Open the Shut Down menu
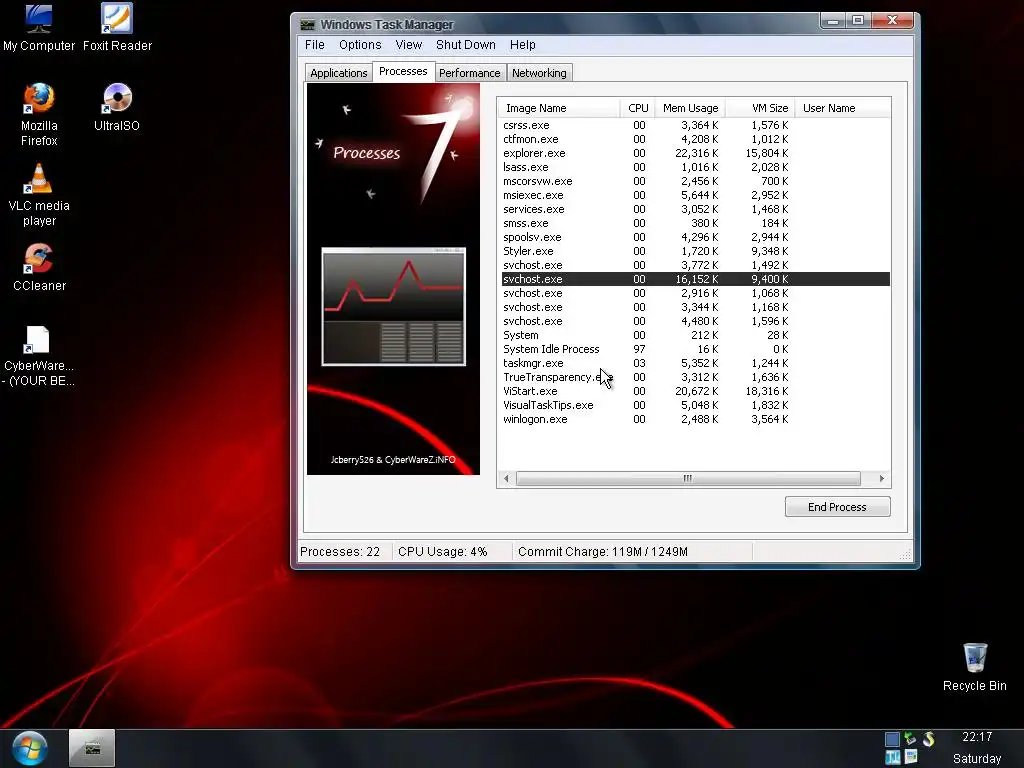Viewport: 1024px width, 768px height. [x=466, y=44]
